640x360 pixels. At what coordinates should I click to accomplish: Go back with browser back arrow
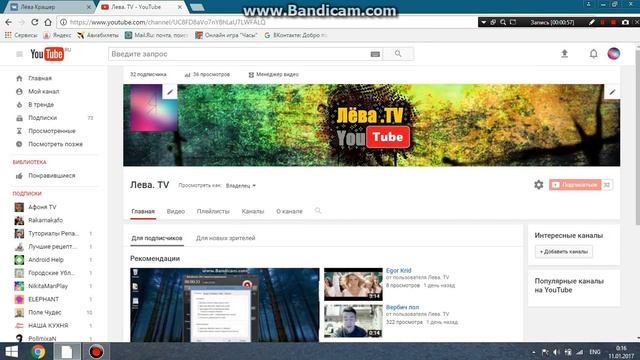[x=9, y=22]
